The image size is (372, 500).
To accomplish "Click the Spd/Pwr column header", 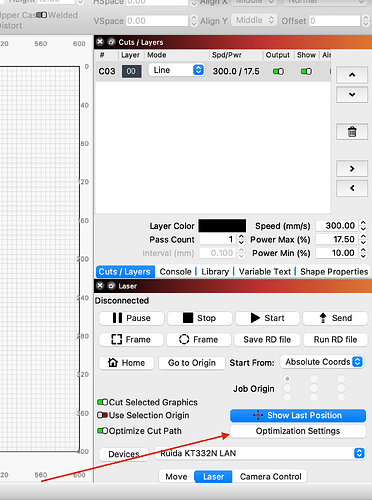I will point(227,55).
